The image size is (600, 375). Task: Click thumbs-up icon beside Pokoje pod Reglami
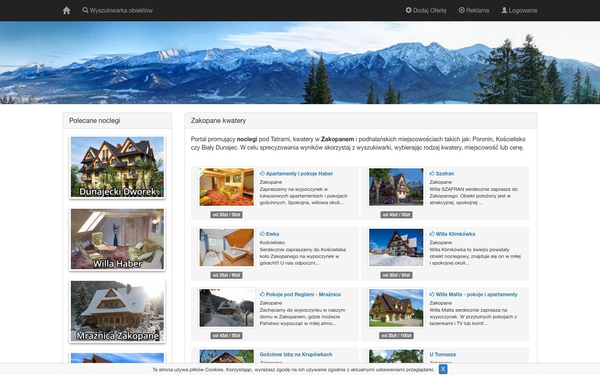point(262,294)
